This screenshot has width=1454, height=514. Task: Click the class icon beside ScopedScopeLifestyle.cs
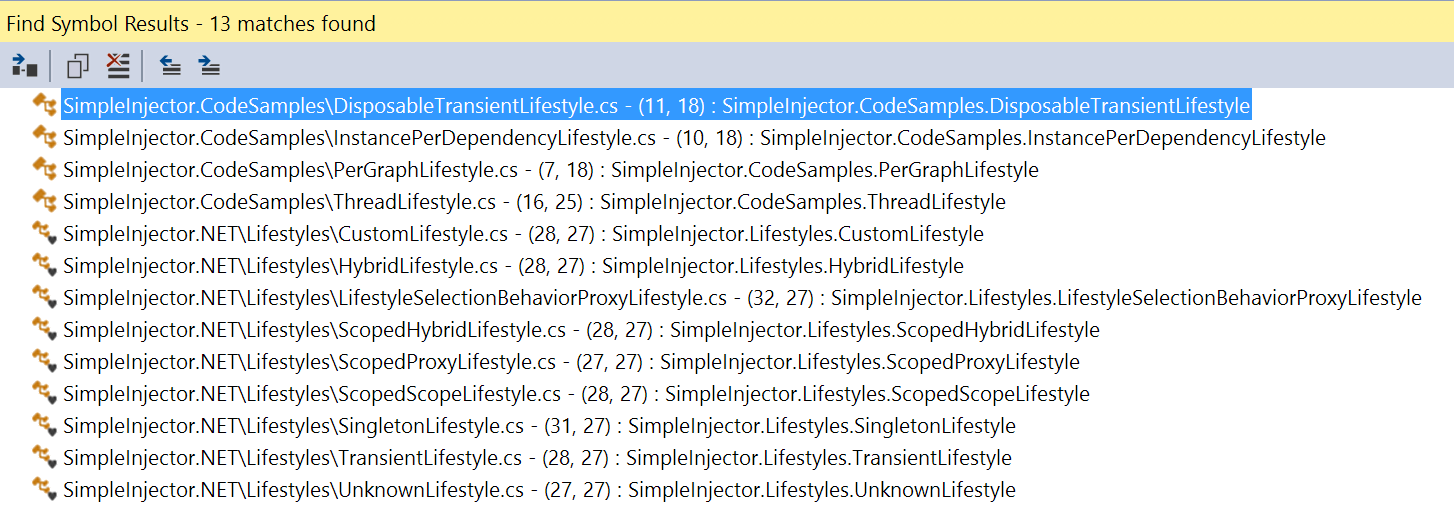pos(44,393)
